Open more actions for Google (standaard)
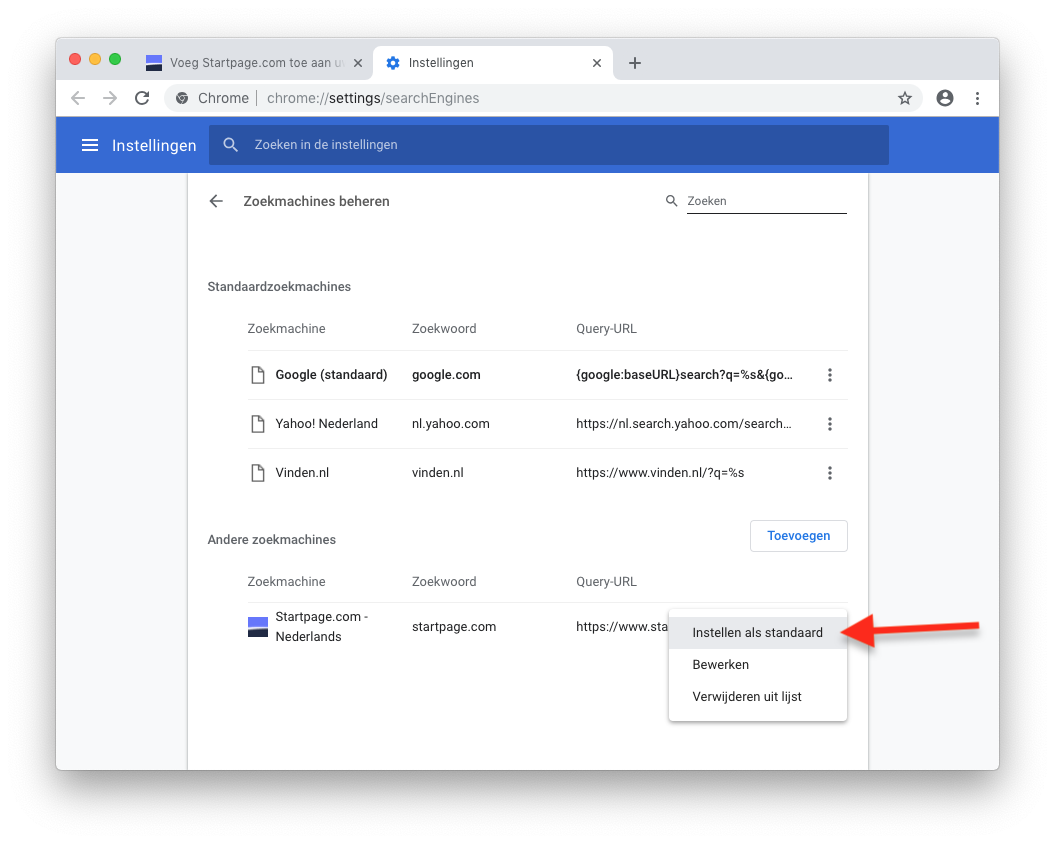 (x=829, y=375)
